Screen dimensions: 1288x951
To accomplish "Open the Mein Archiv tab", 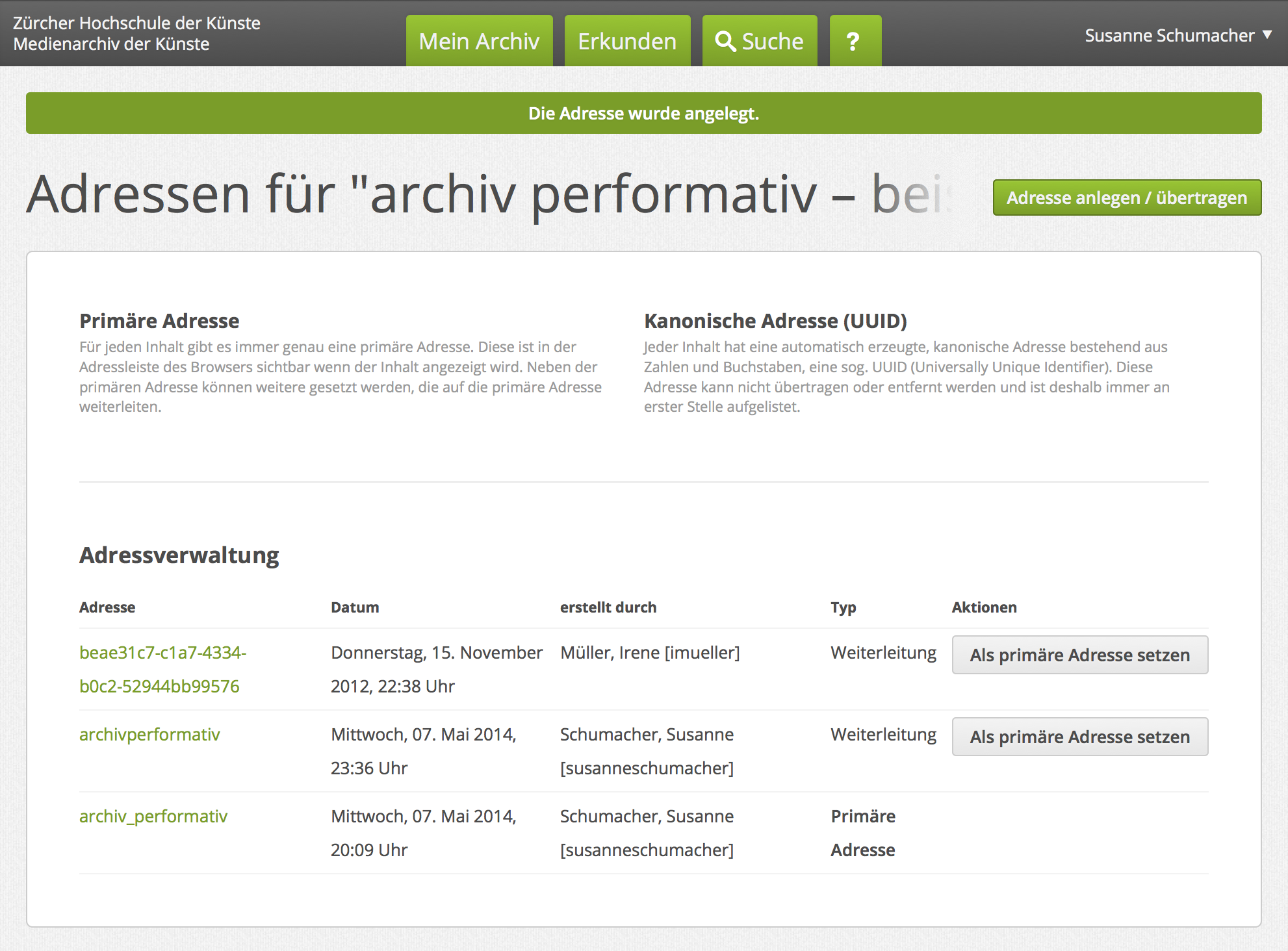I will [x=479, y=42].
